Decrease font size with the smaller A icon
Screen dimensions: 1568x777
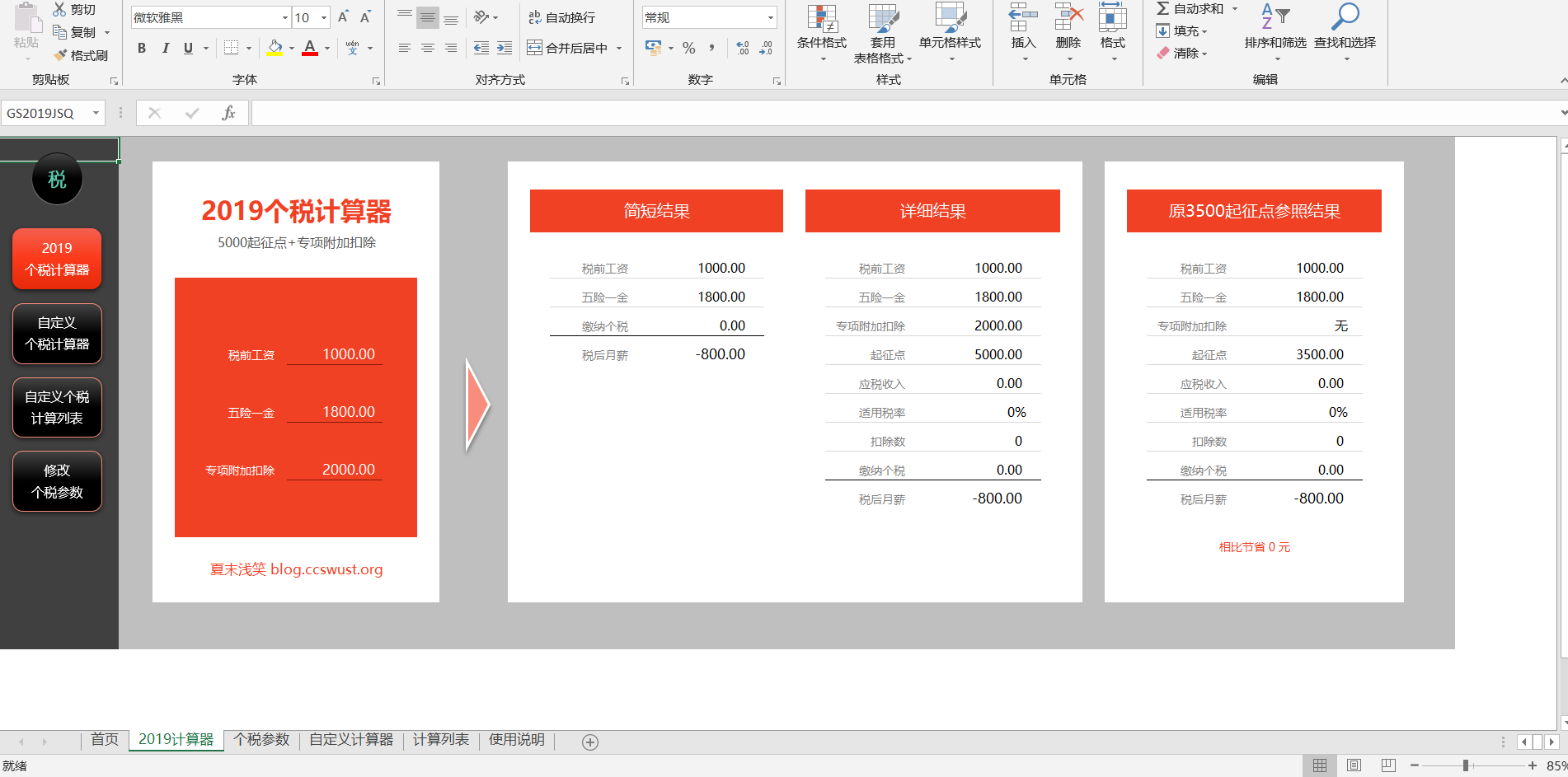(366, 17)
